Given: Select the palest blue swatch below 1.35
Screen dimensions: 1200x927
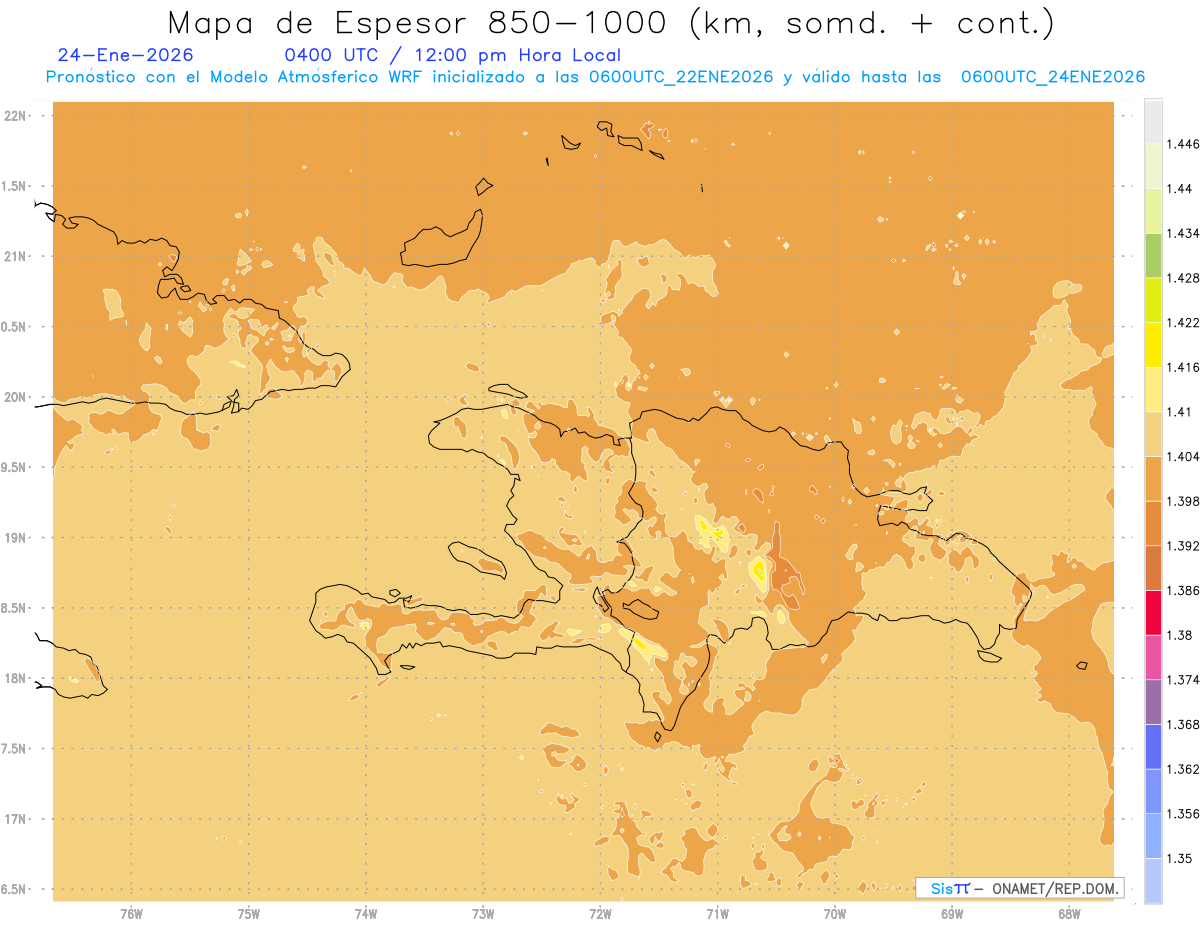Looking at the screenshot, I should (x=1153, y=880).
